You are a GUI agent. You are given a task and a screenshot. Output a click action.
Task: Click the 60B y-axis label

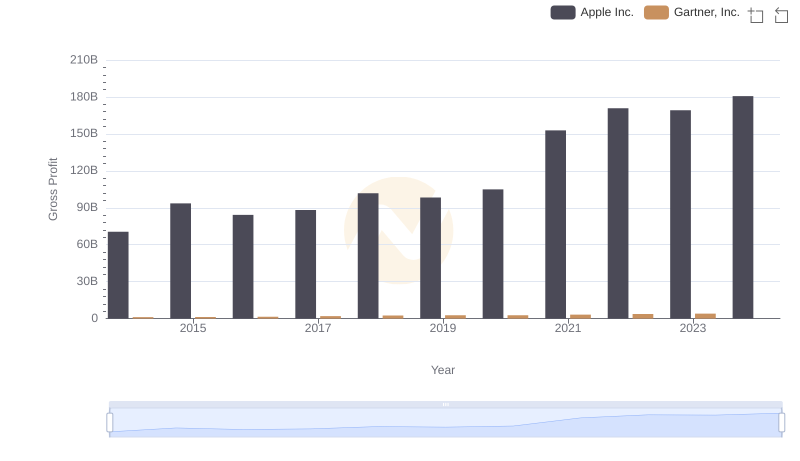tap(87, 244)
